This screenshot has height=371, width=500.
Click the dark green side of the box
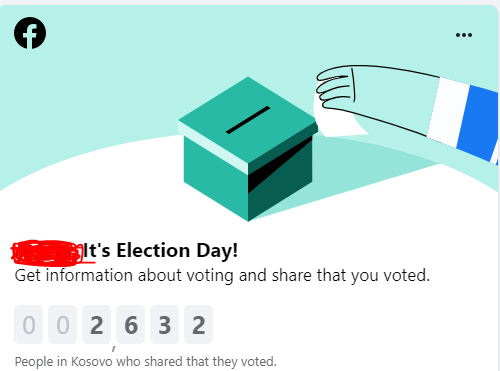point(280,178)
